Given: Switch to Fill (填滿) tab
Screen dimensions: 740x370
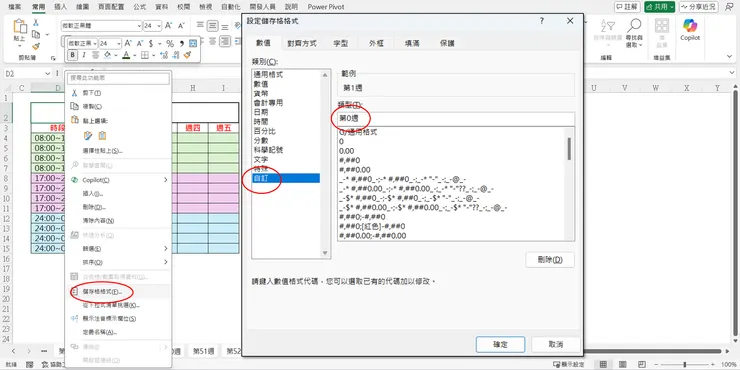Looking at the screenshot, I should coord(412,43).
